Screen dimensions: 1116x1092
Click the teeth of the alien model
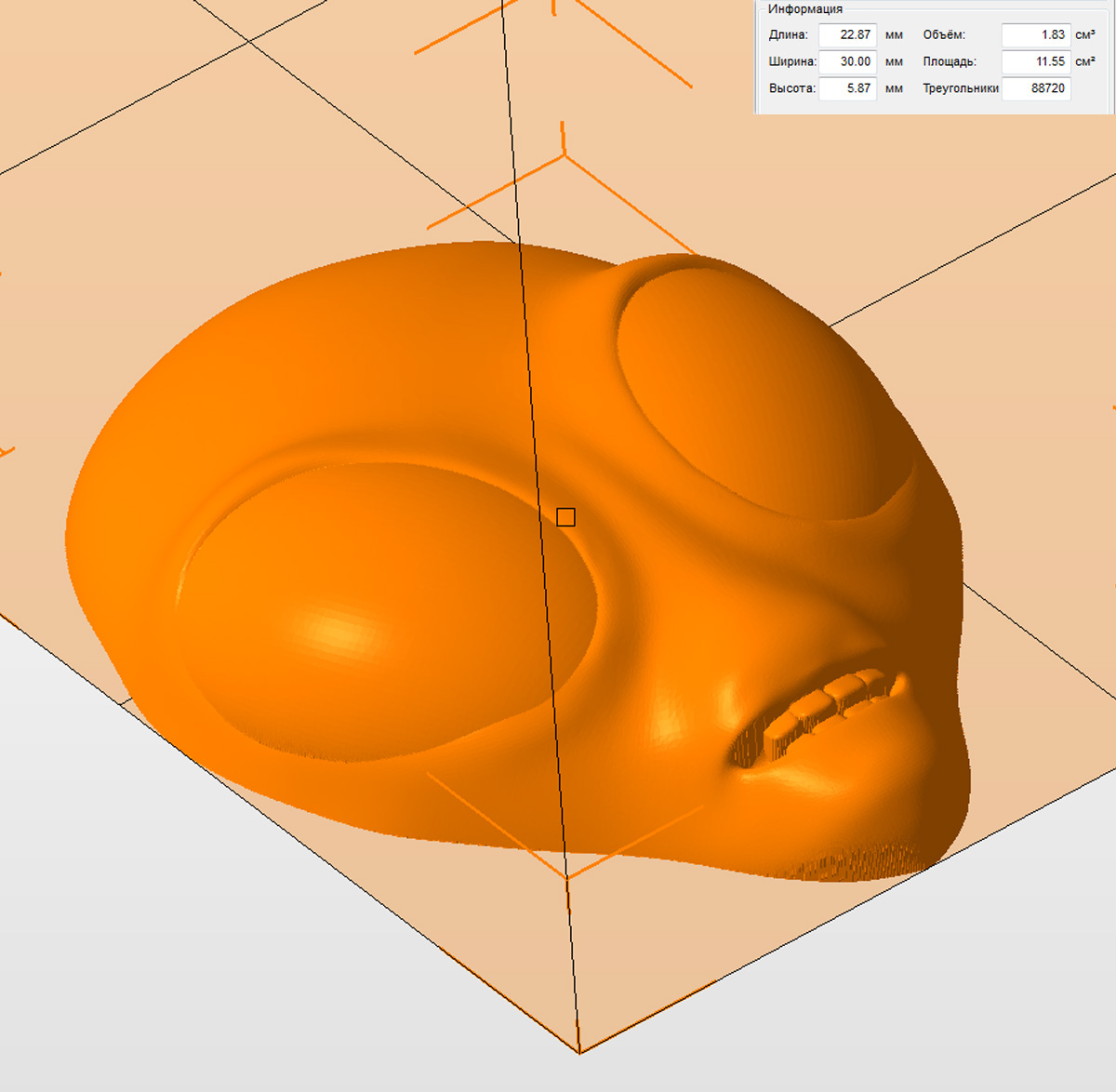coord(828,704)
